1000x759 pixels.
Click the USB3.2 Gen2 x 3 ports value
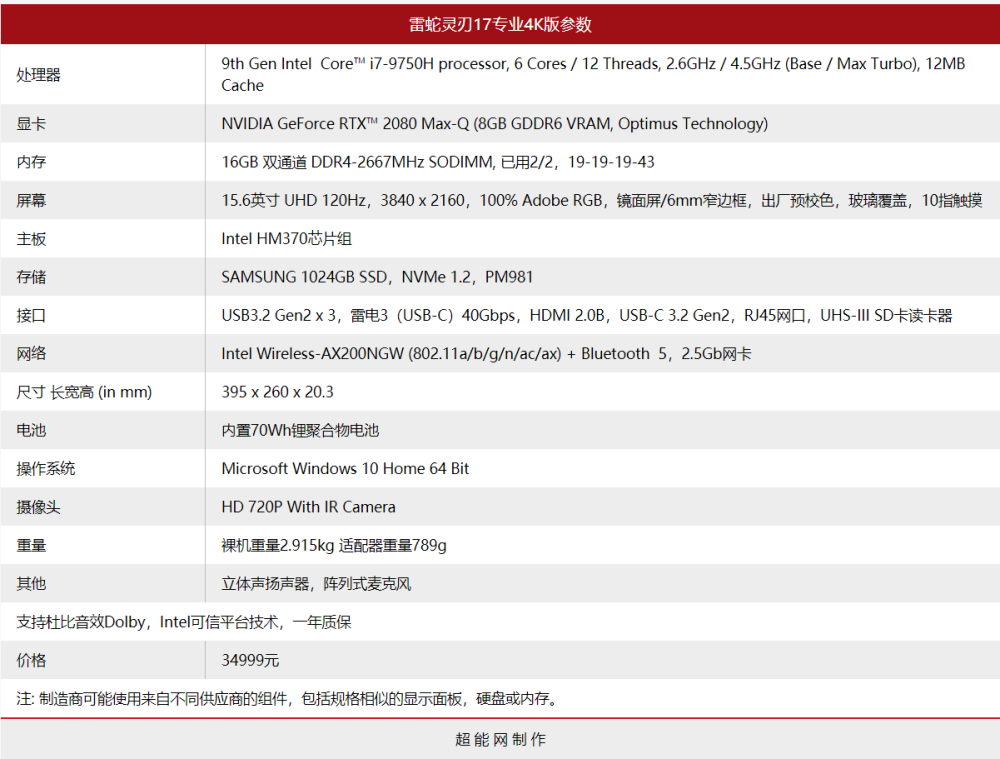click(x=587, y=315)
